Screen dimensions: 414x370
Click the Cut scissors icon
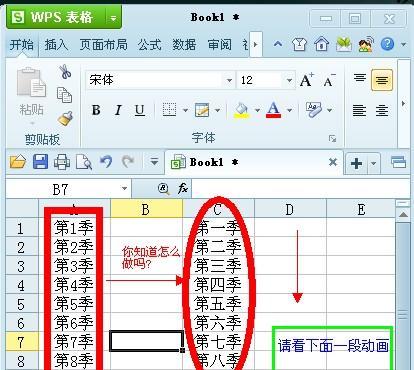65,72
